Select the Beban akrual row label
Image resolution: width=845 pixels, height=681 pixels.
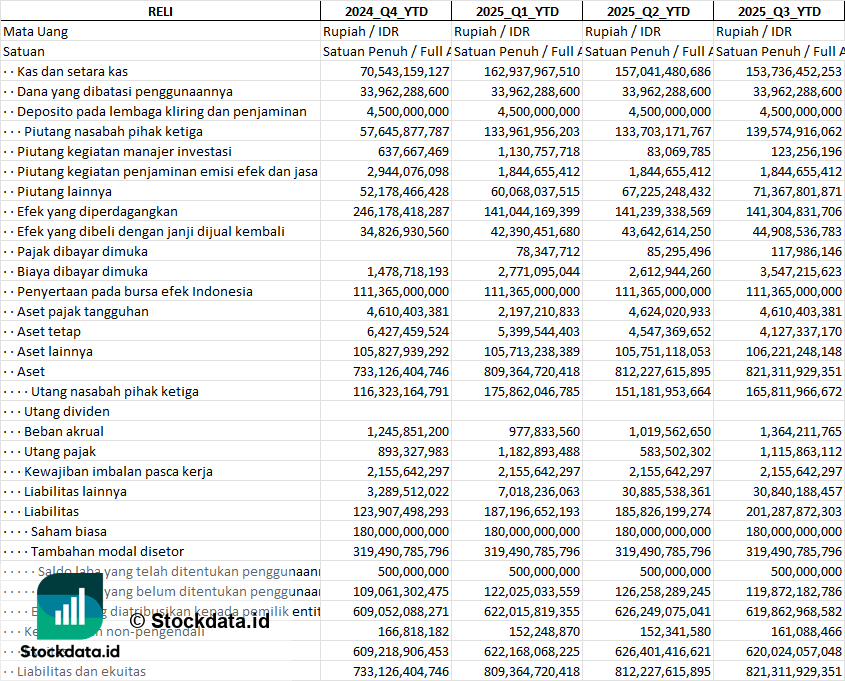64,431
